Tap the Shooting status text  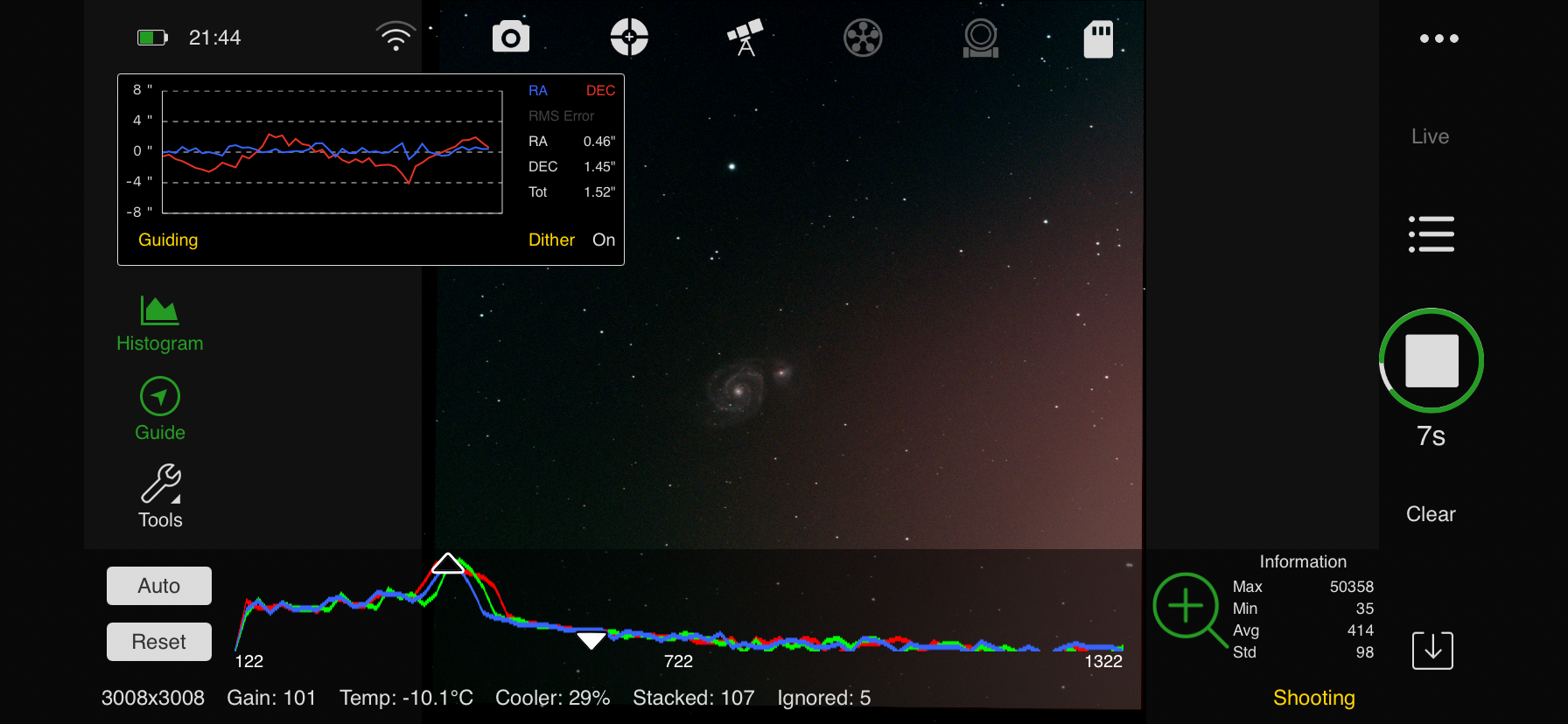click(1313, 698)
